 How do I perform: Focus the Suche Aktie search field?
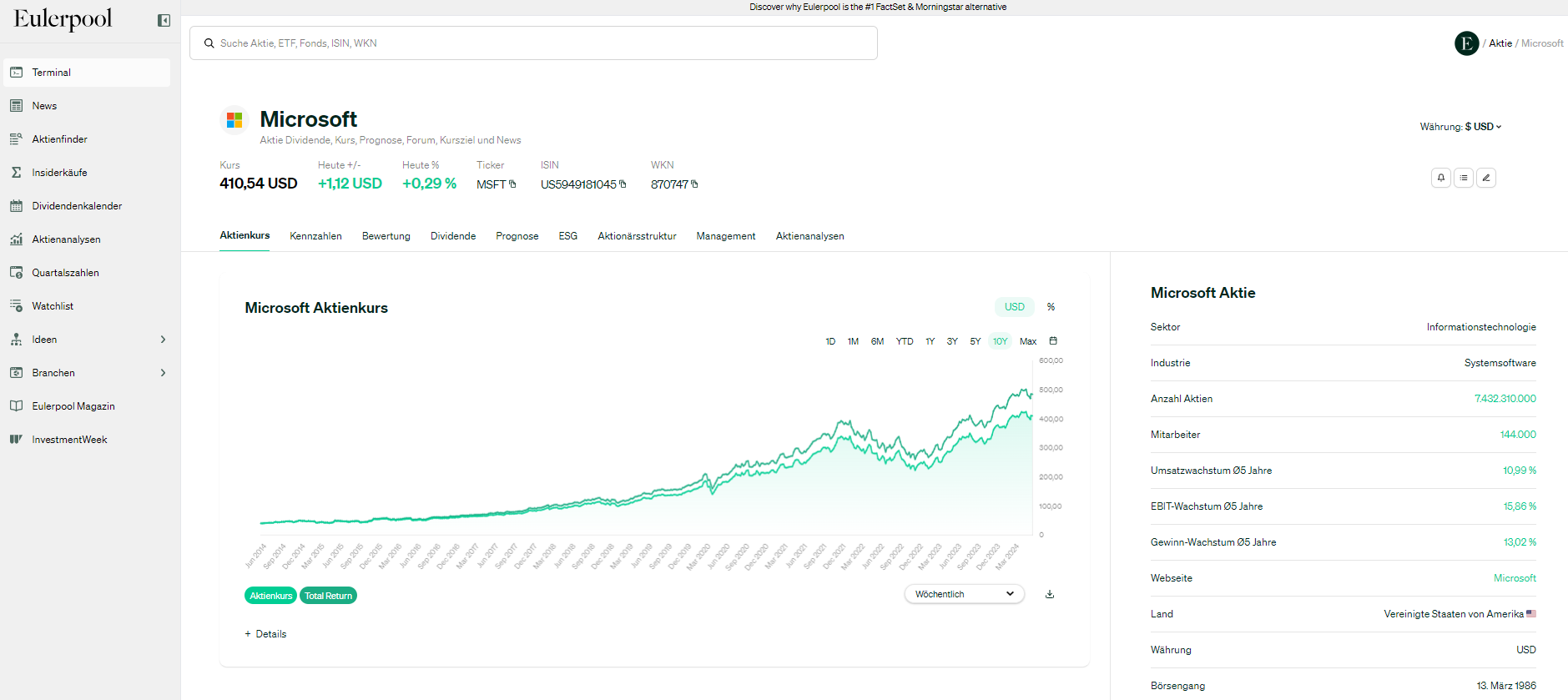tap(533, 43)
